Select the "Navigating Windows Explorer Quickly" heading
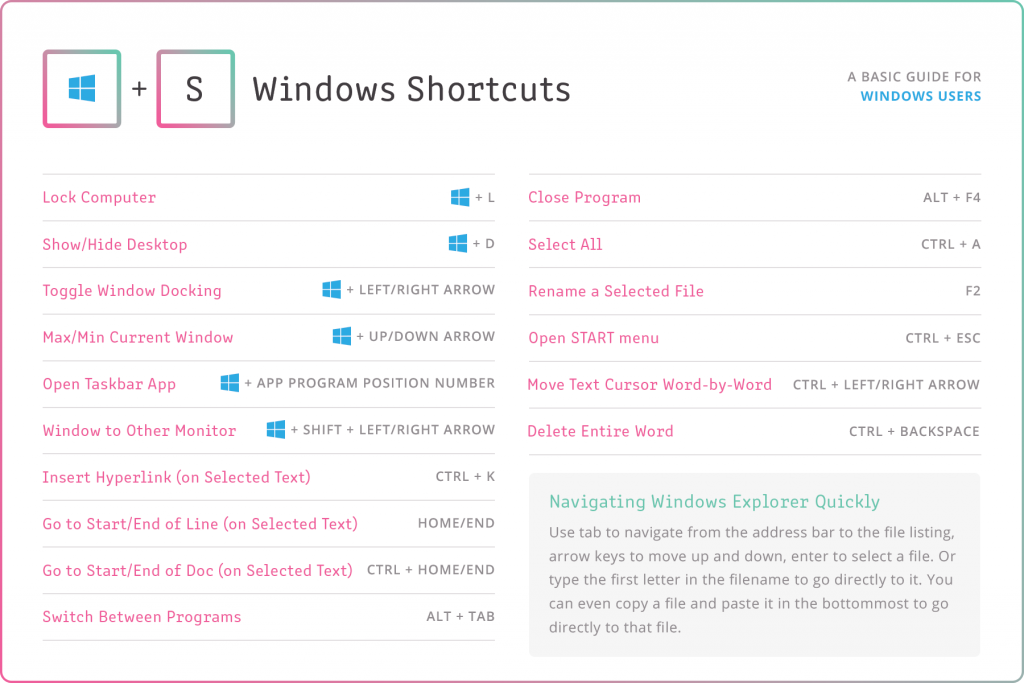 tap(714, 501)
